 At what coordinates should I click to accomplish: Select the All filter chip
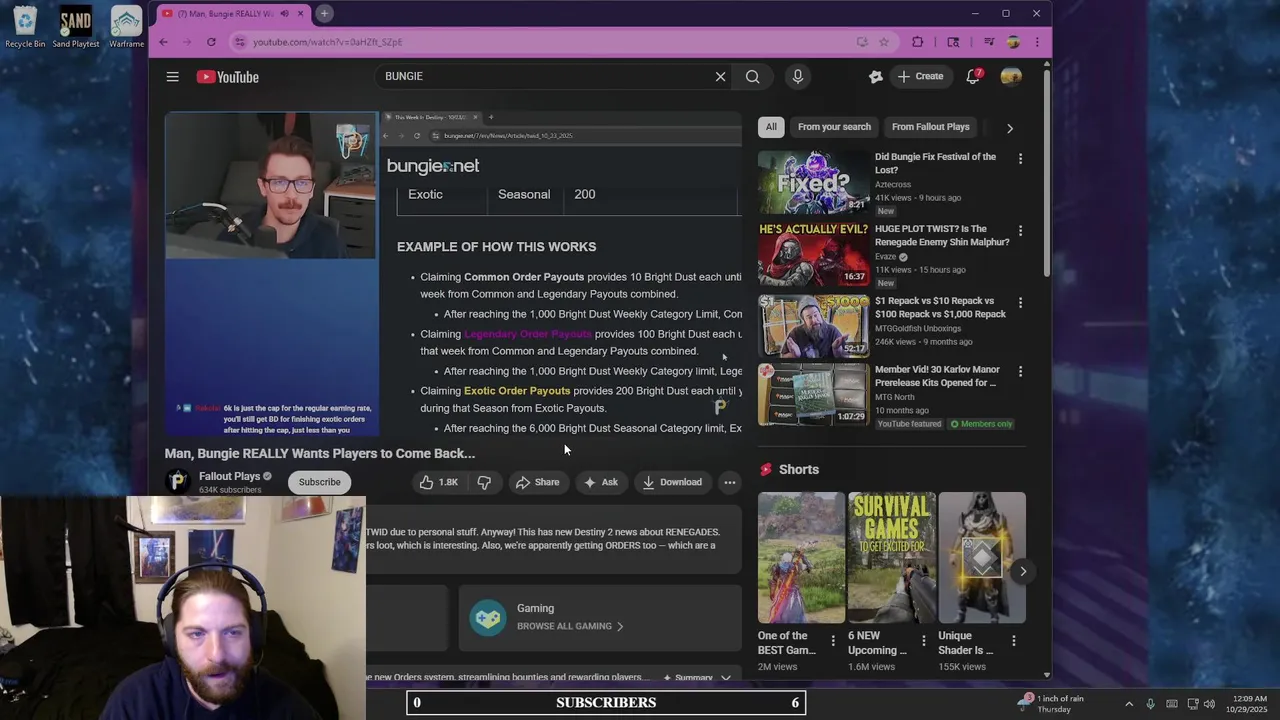click(x=771, y=127)
